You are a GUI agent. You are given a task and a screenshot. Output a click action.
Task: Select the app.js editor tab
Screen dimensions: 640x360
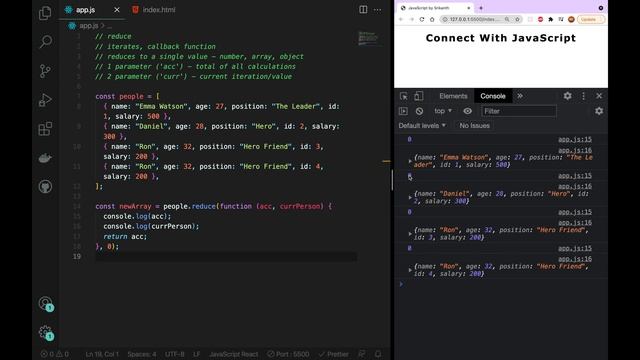click(85, 10)
